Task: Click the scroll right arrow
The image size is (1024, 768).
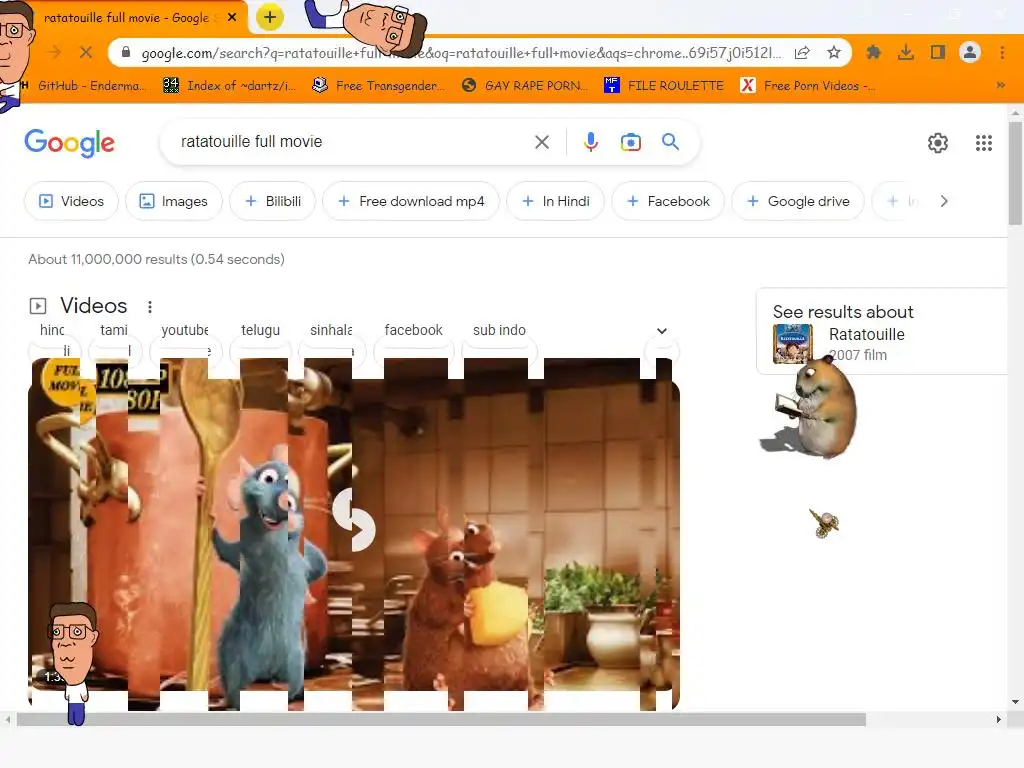Action: click(998, 720)
